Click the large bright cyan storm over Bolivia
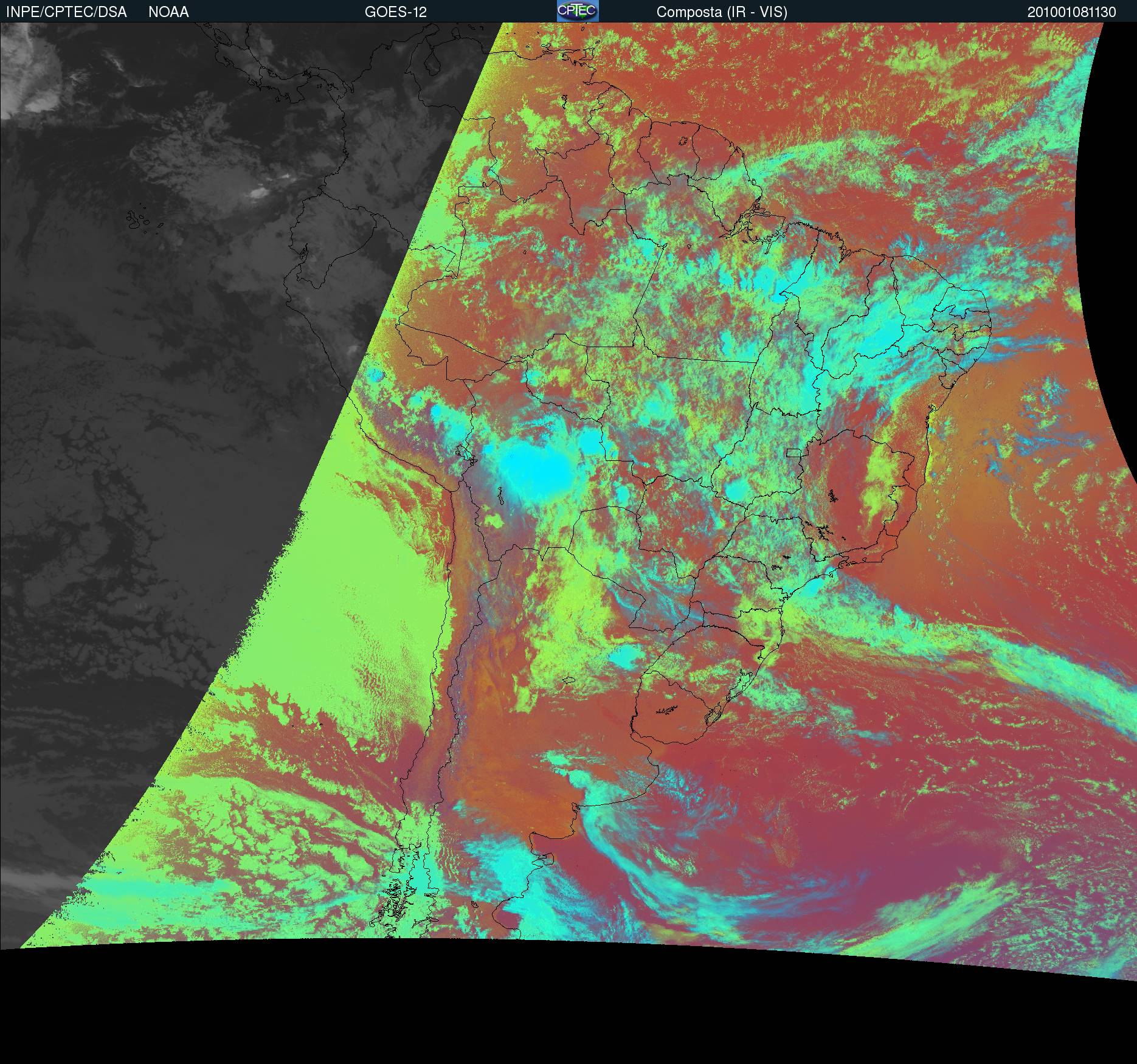The image size is (1137, 1064). coord(534,469)
